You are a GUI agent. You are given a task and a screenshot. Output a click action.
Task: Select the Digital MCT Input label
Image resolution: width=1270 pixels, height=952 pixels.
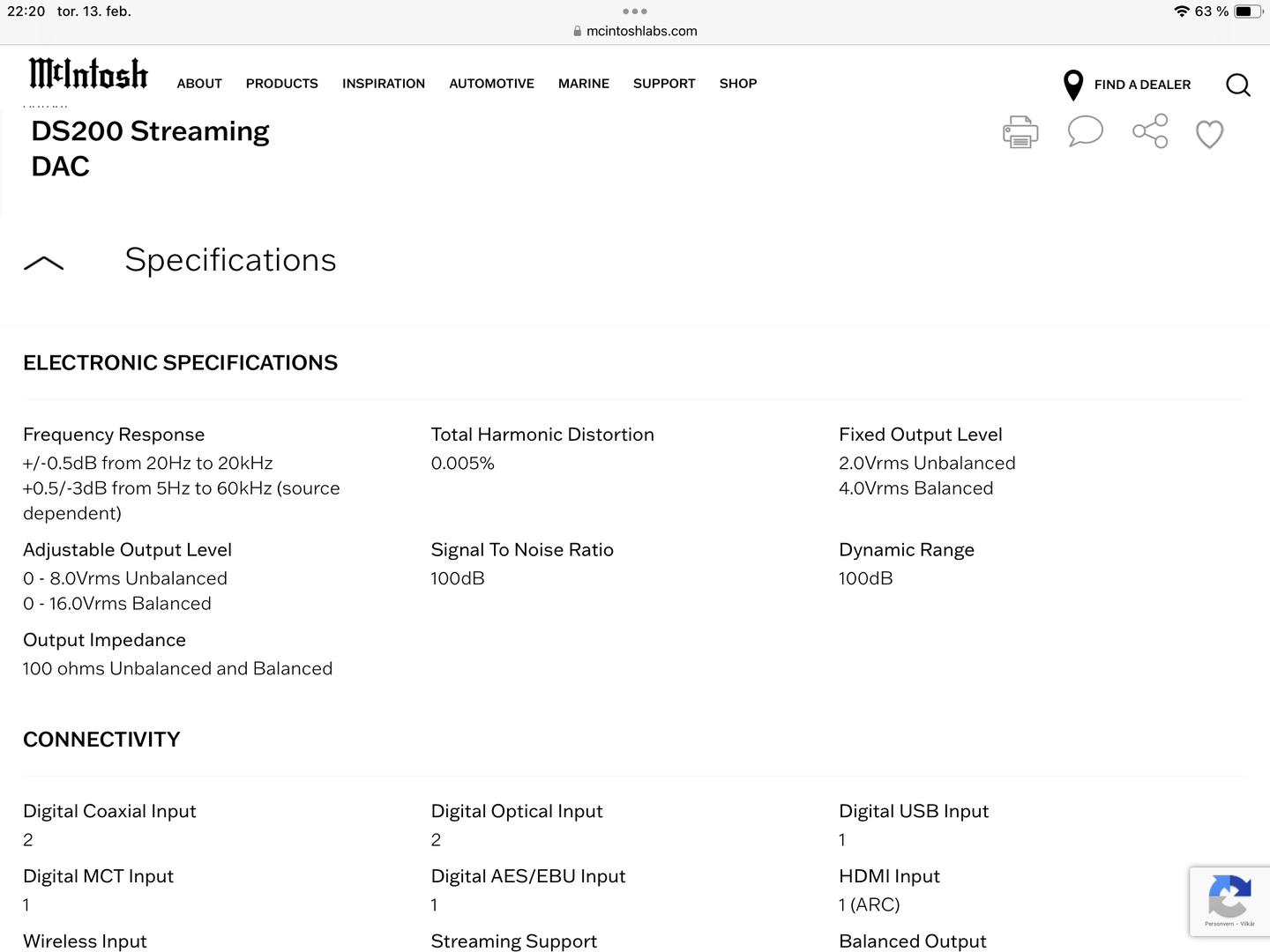click(x=99, y=876)
